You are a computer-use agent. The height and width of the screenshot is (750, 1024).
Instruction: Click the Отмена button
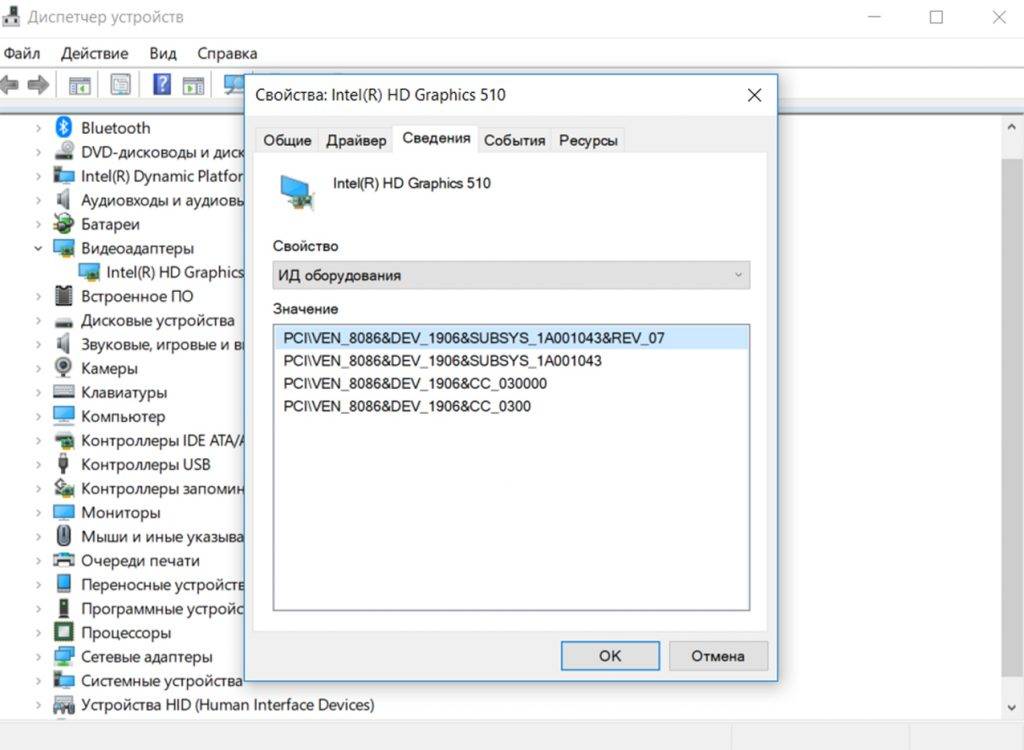click(718, 656)
